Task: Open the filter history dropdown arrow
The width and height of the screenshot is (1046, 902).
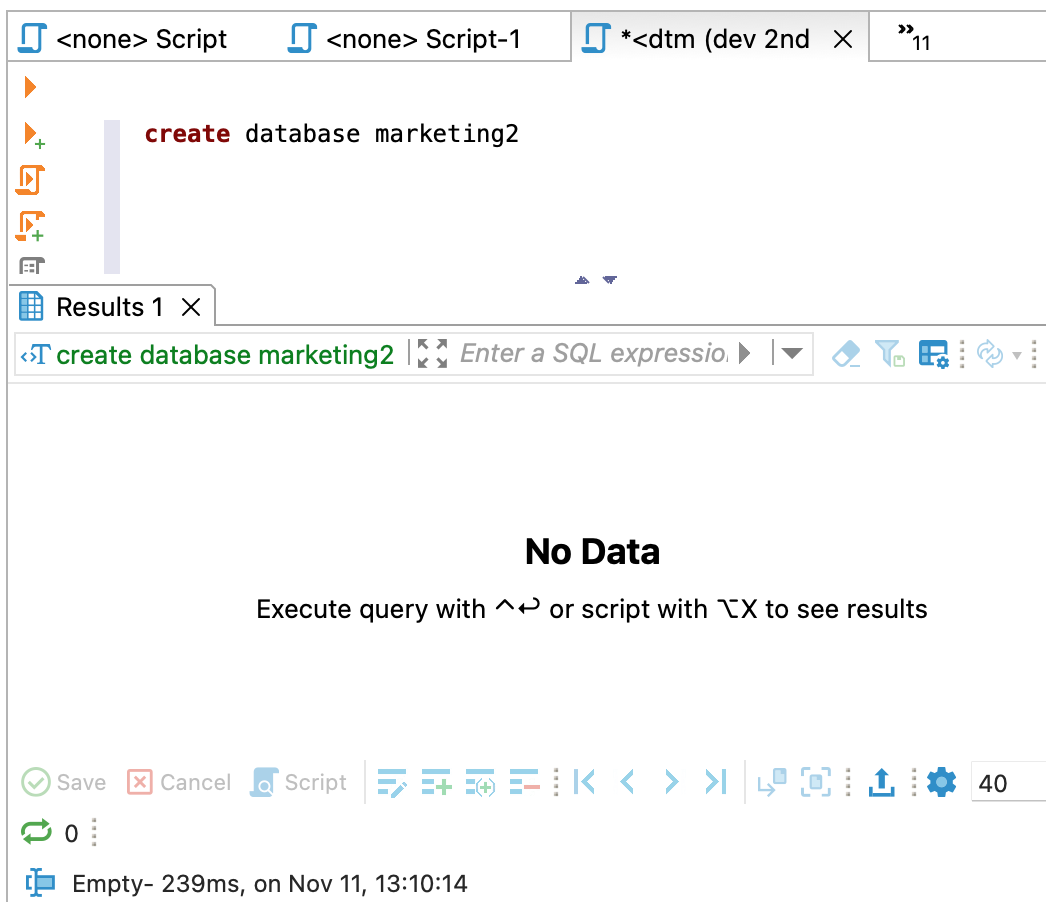Action: (792, 354)
